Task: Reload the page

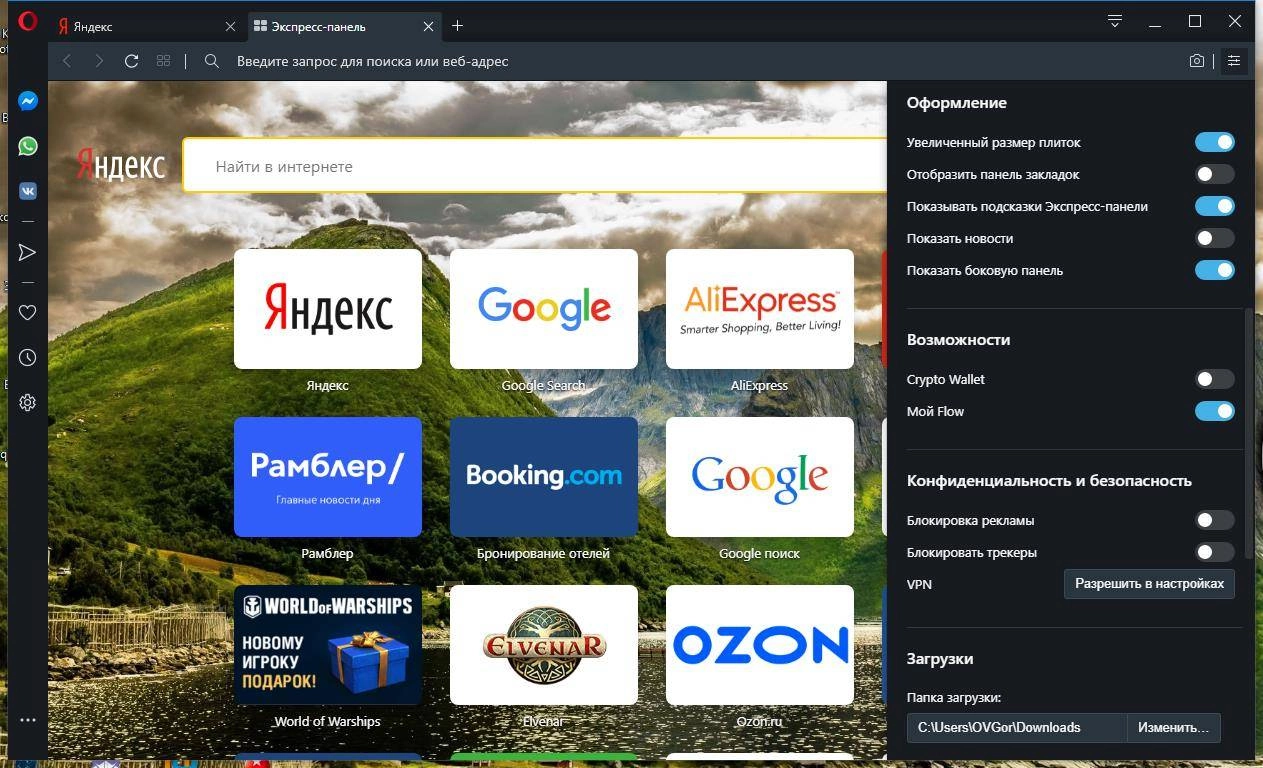Action: [131, 61]
